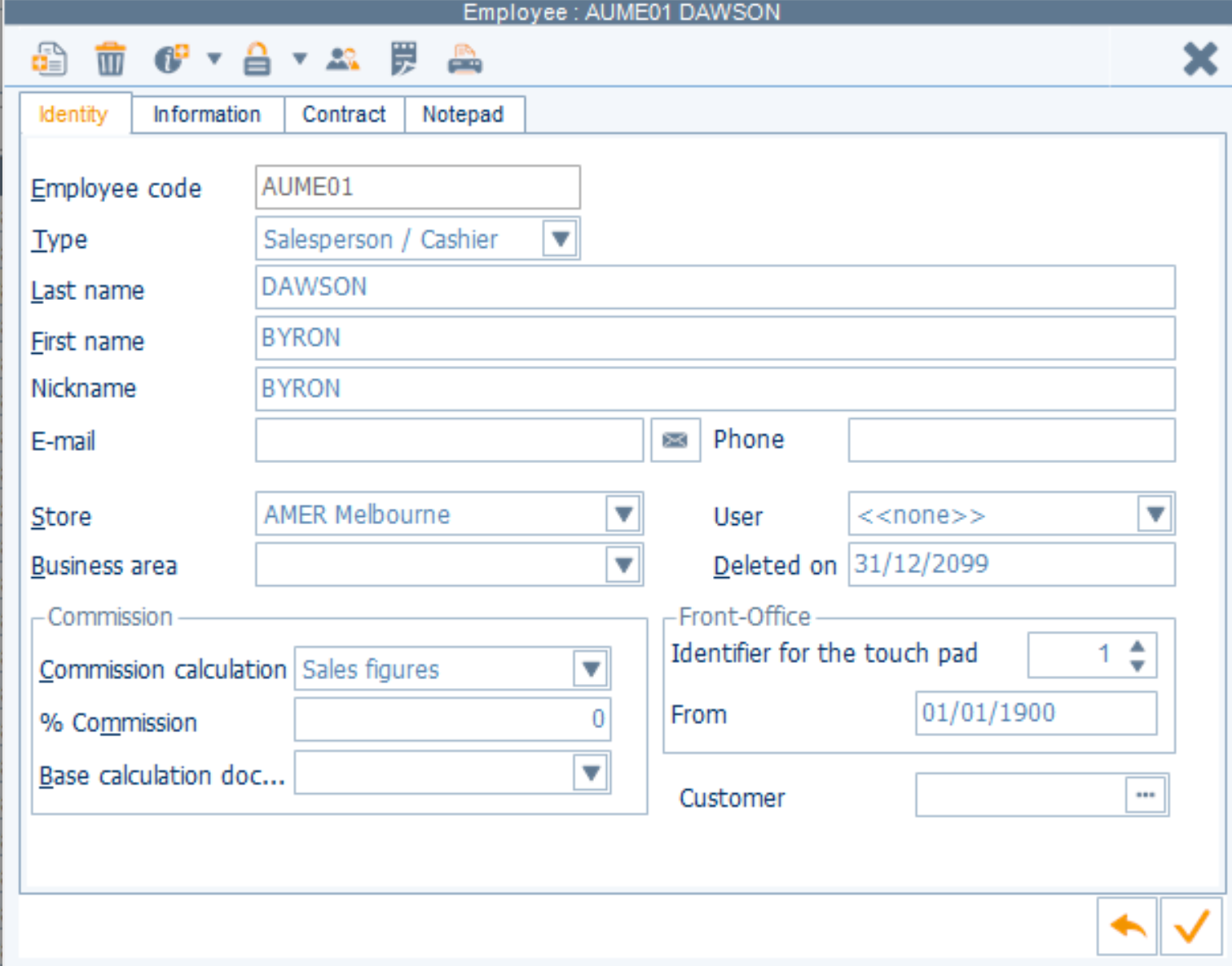This screenshot has height=966, width=1232.
Task: Open the Contract tab
Action: click(344, 114)
